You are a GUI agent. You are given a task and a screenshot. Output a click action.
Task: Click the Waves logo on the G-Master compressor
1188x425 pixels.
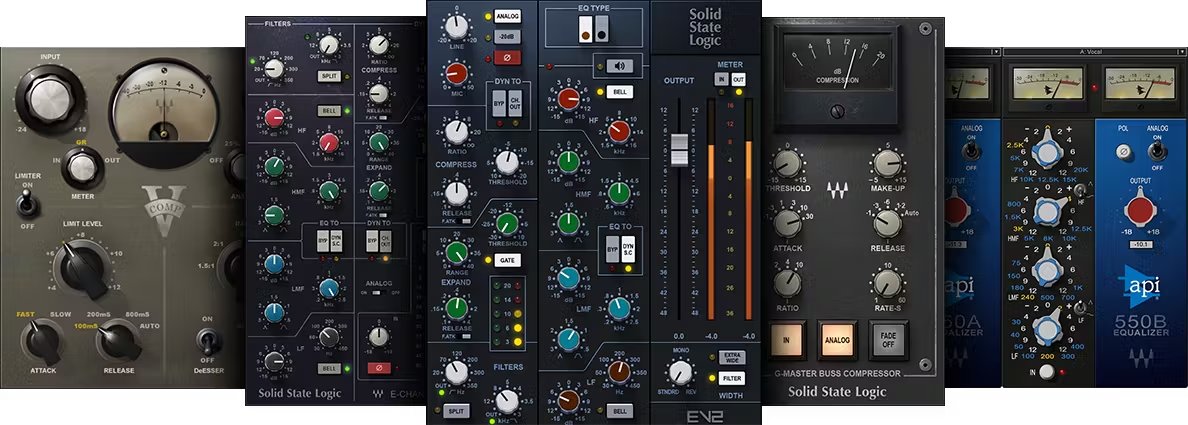836,187
